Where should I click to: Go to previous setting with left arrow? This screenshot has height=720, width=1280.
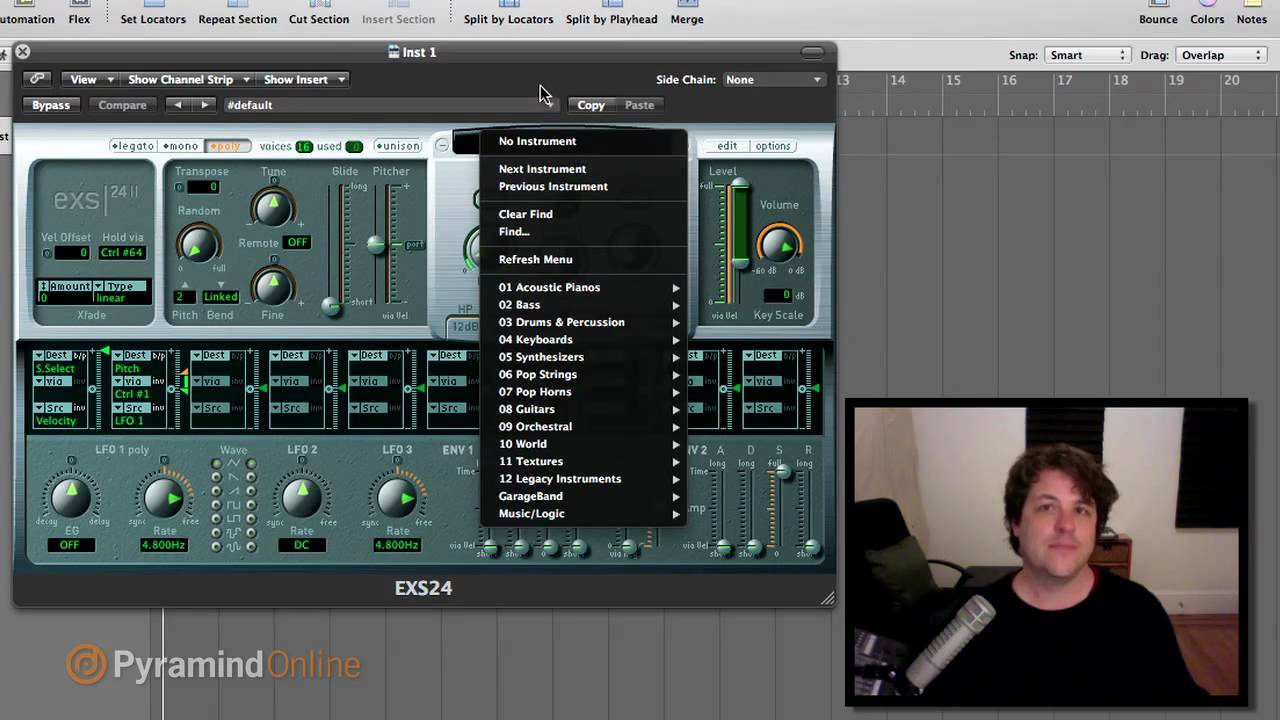pos(178,105)
